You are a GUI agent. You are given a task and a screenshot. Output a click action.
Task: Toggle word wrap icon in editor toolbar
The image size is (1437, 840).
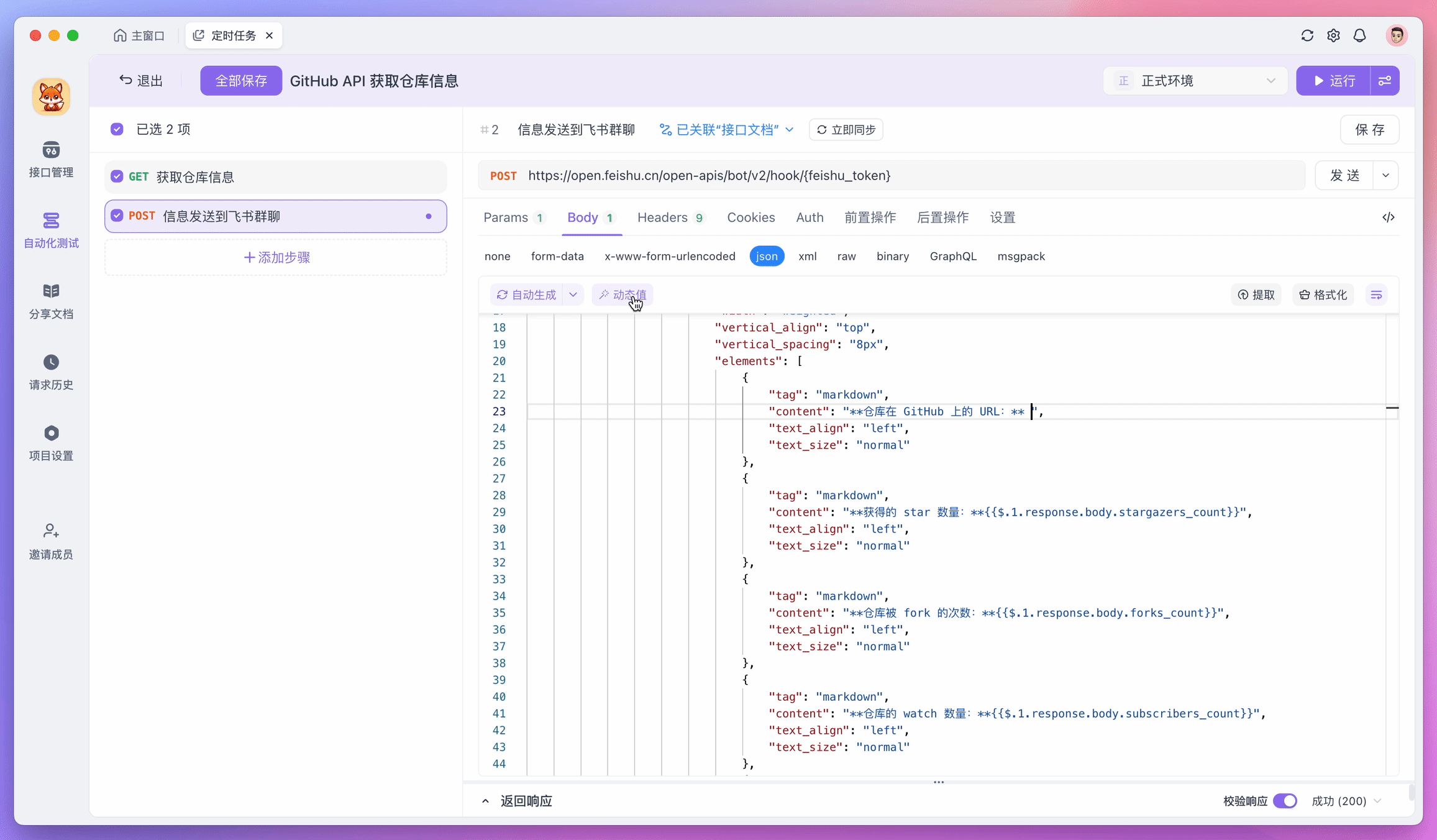pos(1377,295)
